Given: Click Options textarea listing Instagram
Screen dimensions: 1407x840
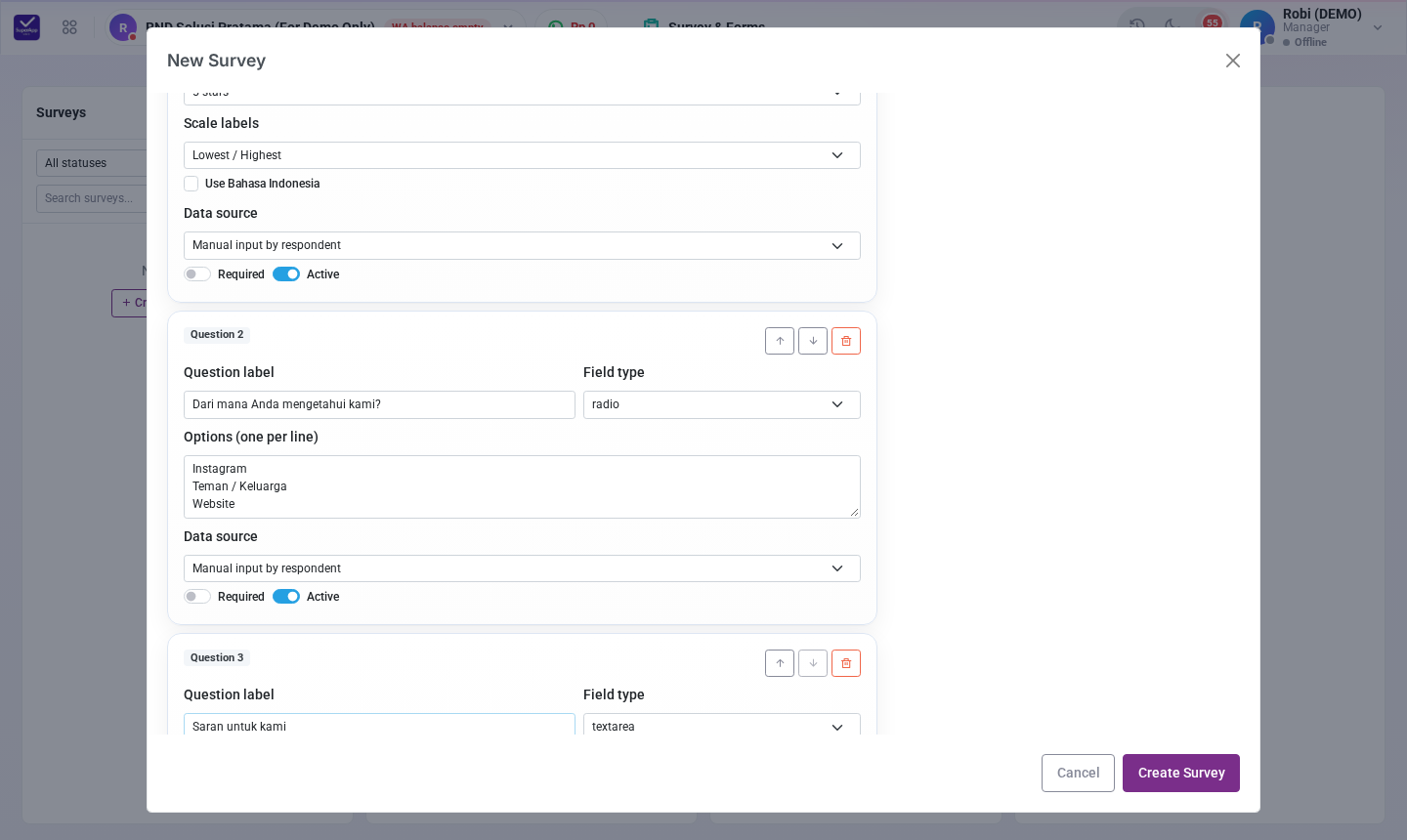Looking at the screenshot, I should click(x=522, y=486).
